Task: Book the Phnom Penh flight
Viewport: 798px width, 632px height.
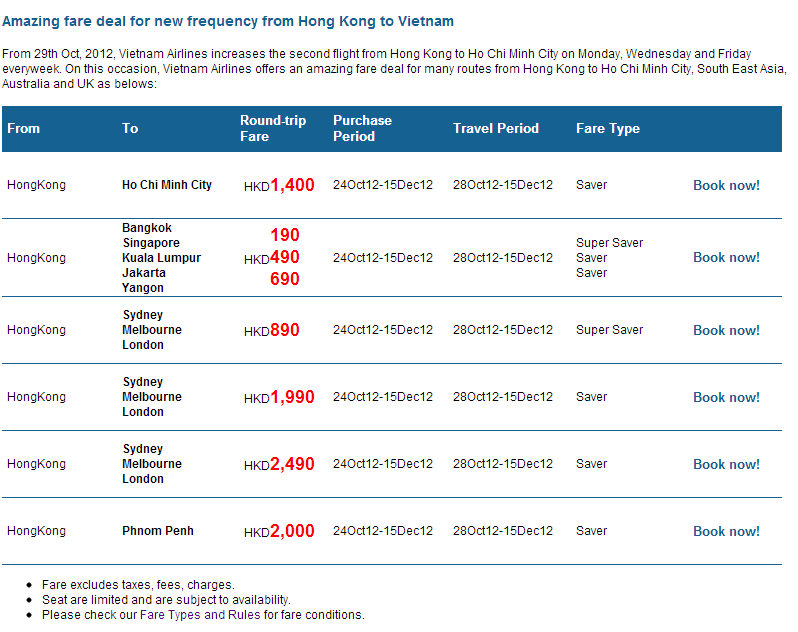Action: (x=726, y=531)
